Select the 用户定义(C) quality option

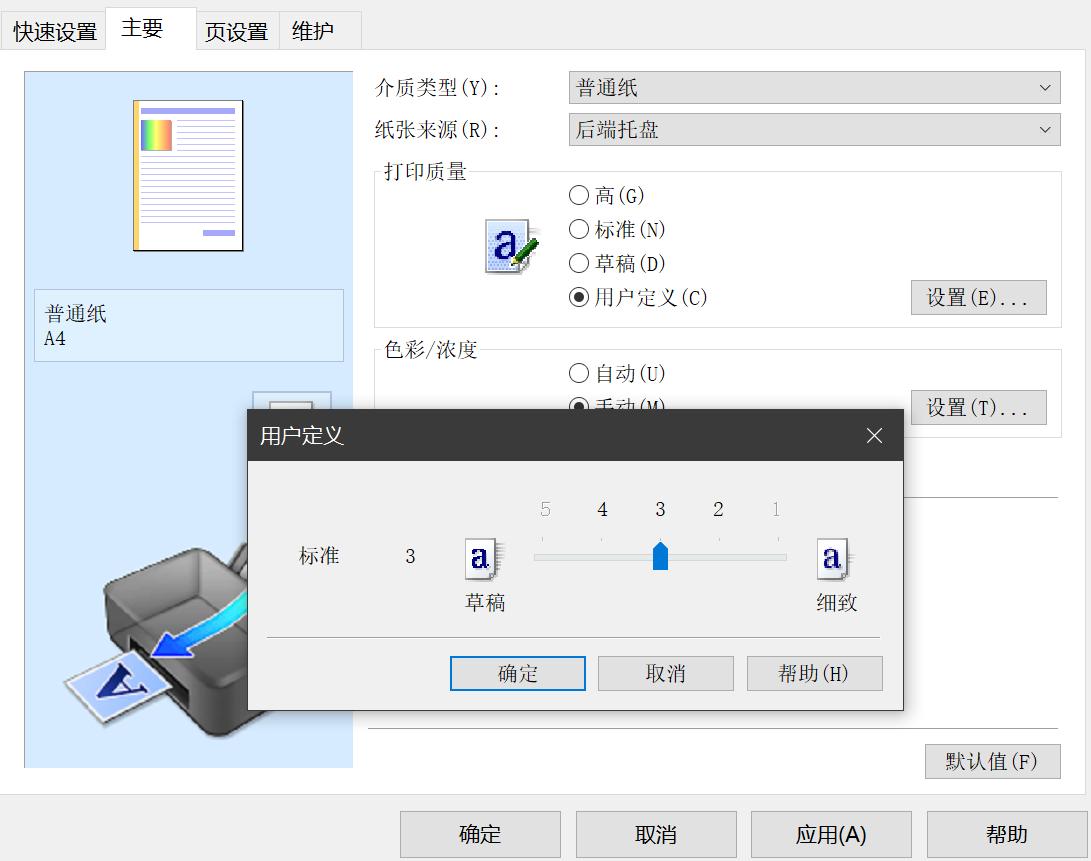click(580, 297)
